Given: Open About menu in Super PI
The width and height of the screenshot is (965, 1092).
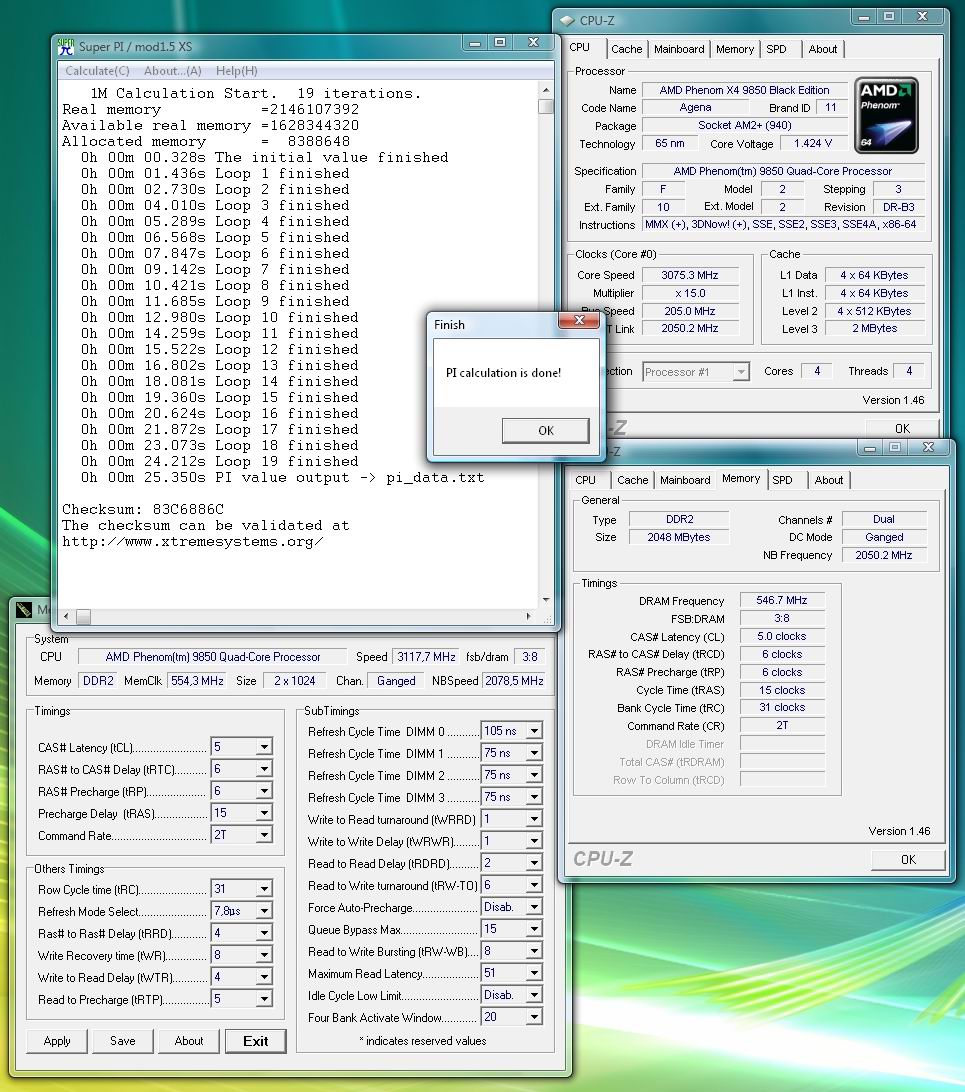Looking at the screenshot, I should point(172,70).
